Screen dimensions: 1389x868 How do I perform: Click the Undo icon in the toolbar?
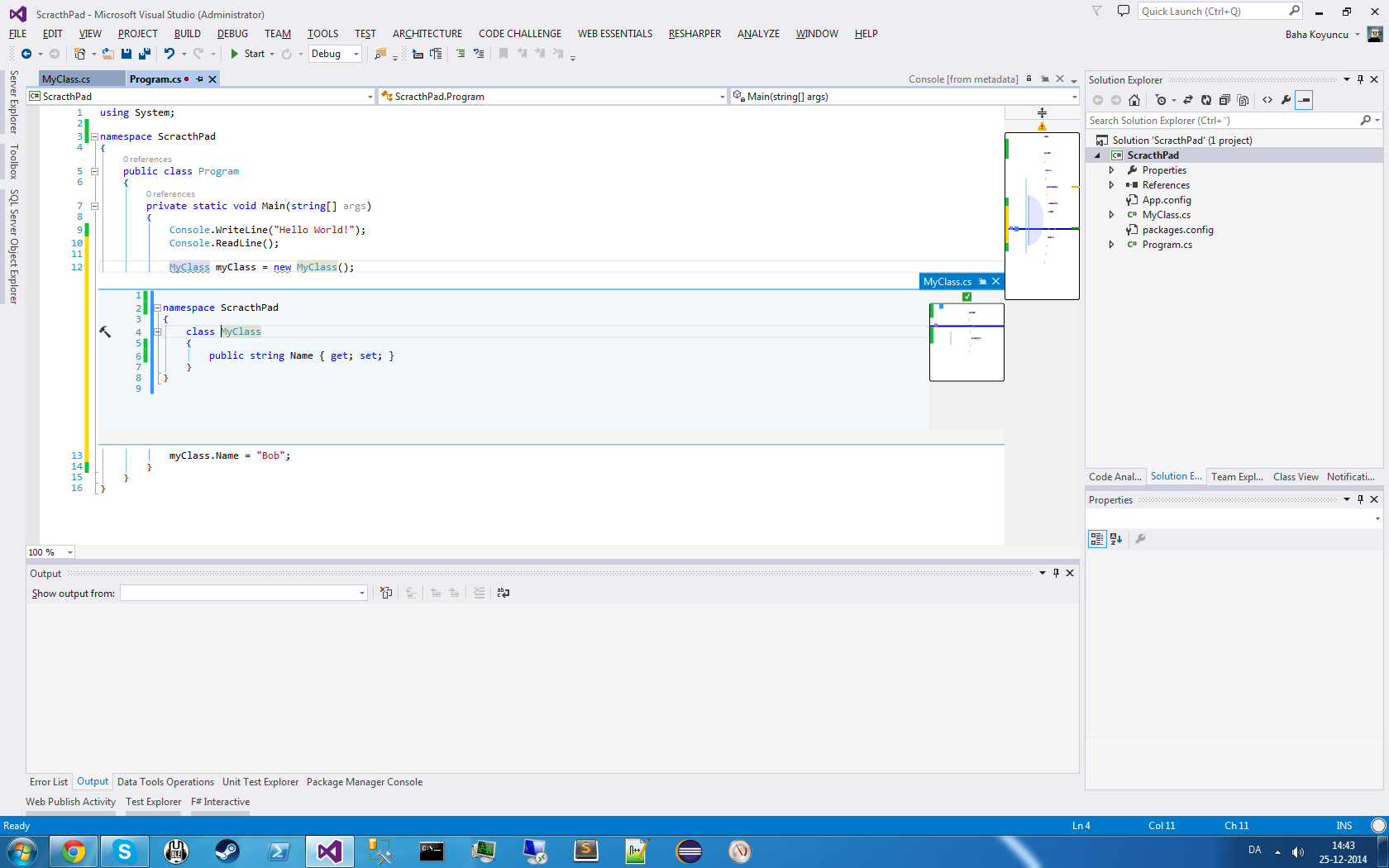click(x=169, y=54)
